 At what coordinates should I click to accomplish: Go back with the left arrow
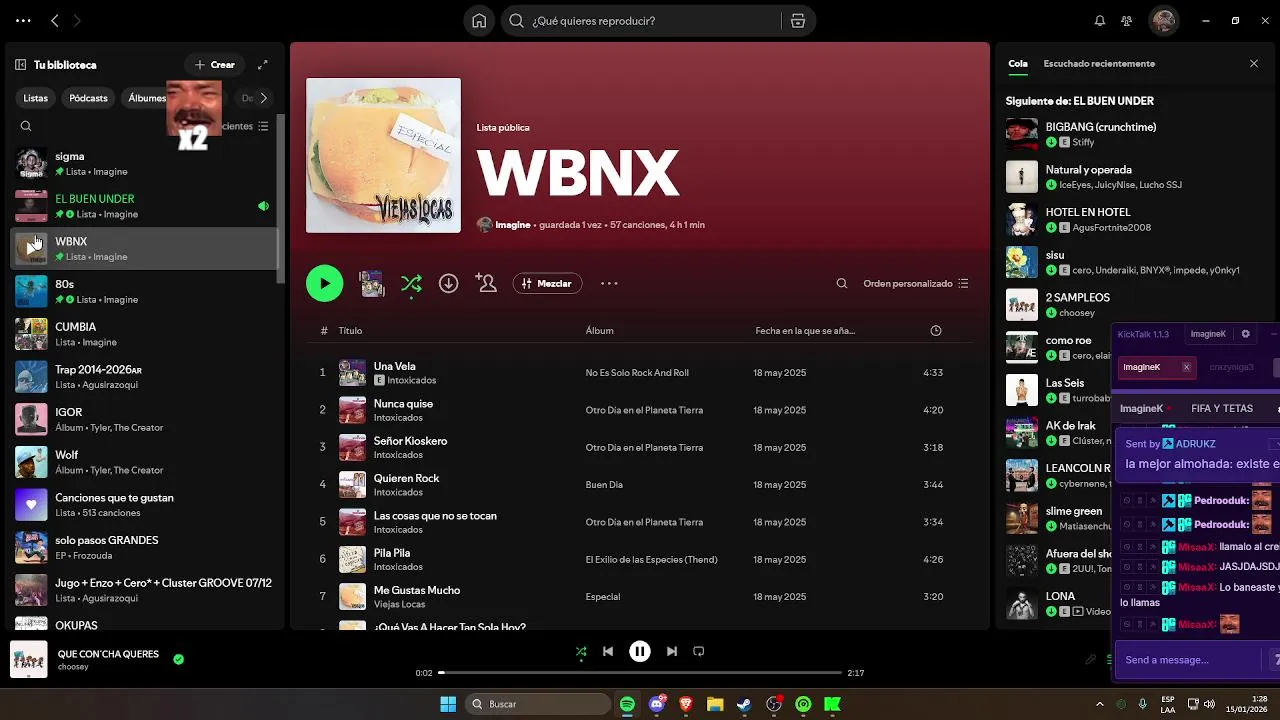point(55,21)
